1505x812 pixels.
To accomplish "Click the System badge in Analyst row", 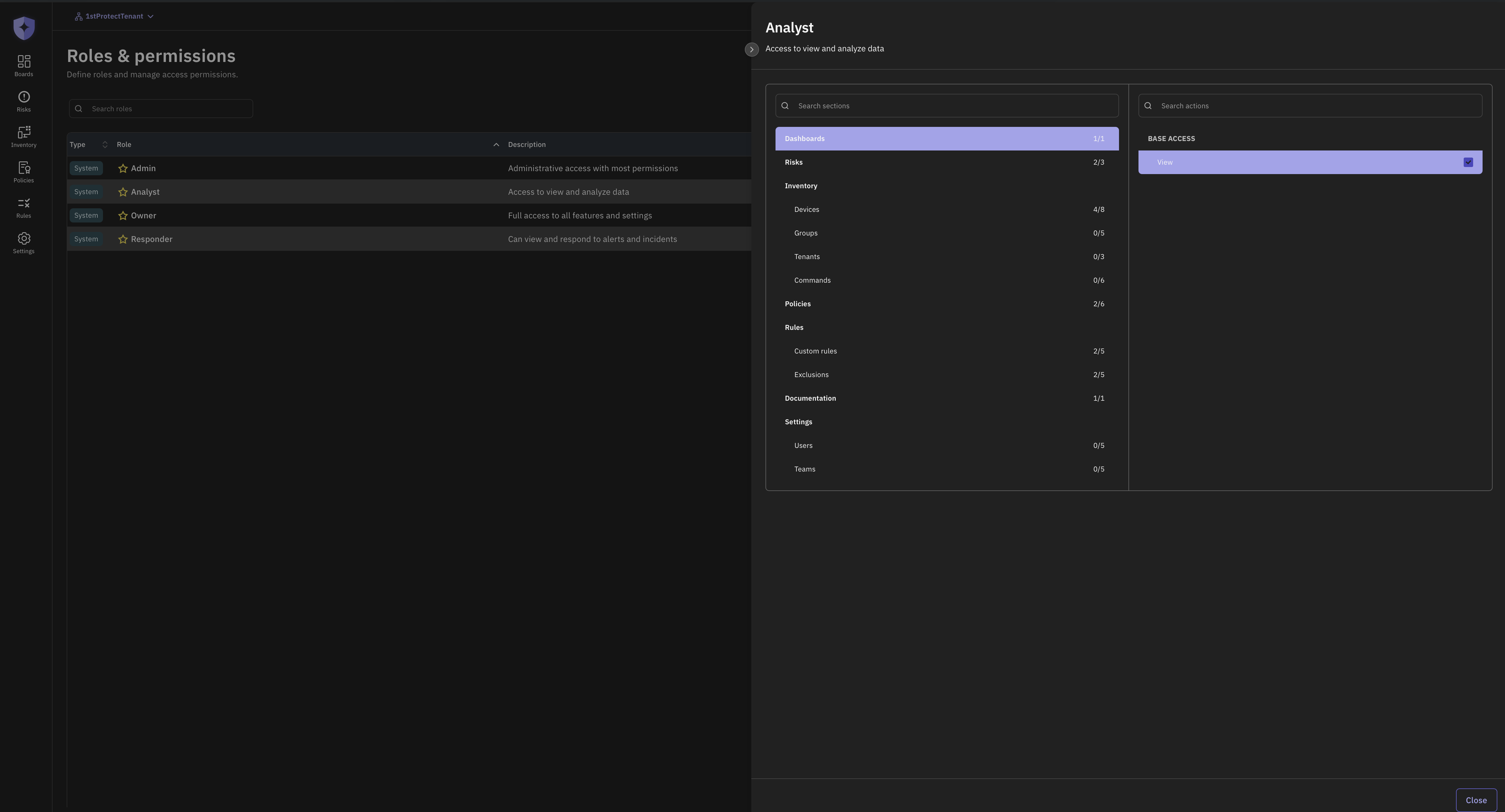I will pos(86,191).
